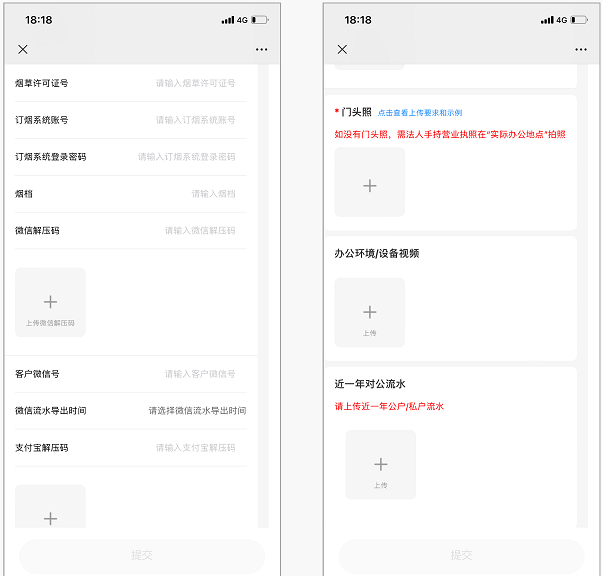Open 点击查看上传要求和示例 link
The image size is (602, 576).
click(420, 113)
